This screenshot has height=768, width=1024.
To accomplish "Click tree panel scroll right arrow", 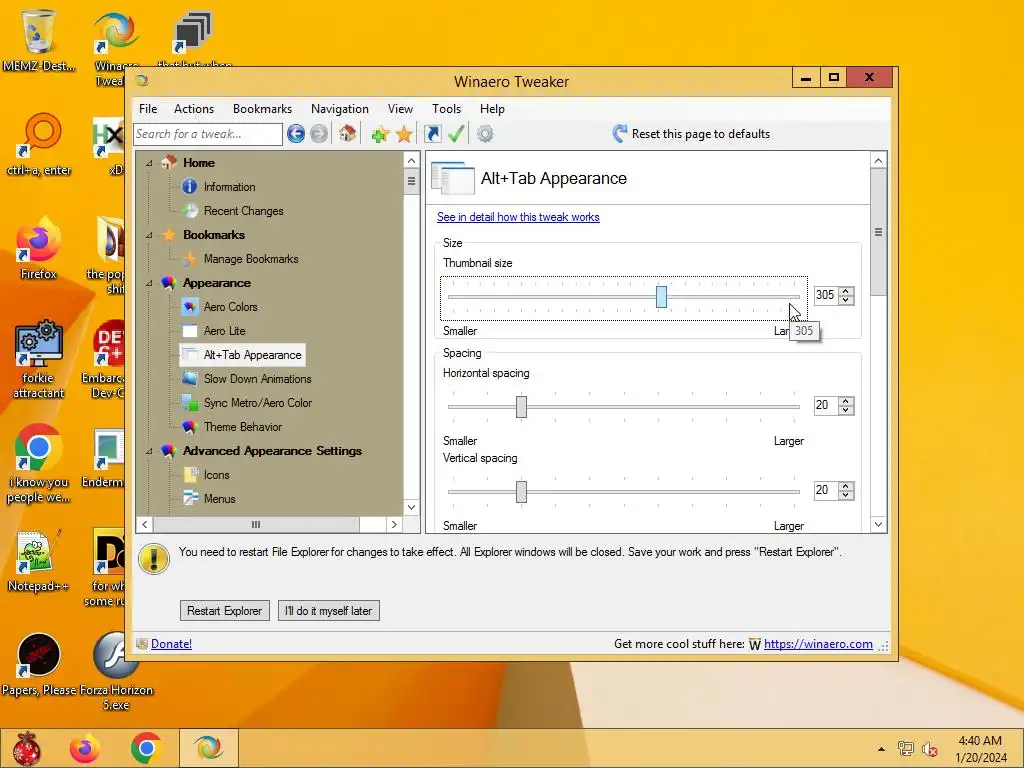I will click(394, 524).
